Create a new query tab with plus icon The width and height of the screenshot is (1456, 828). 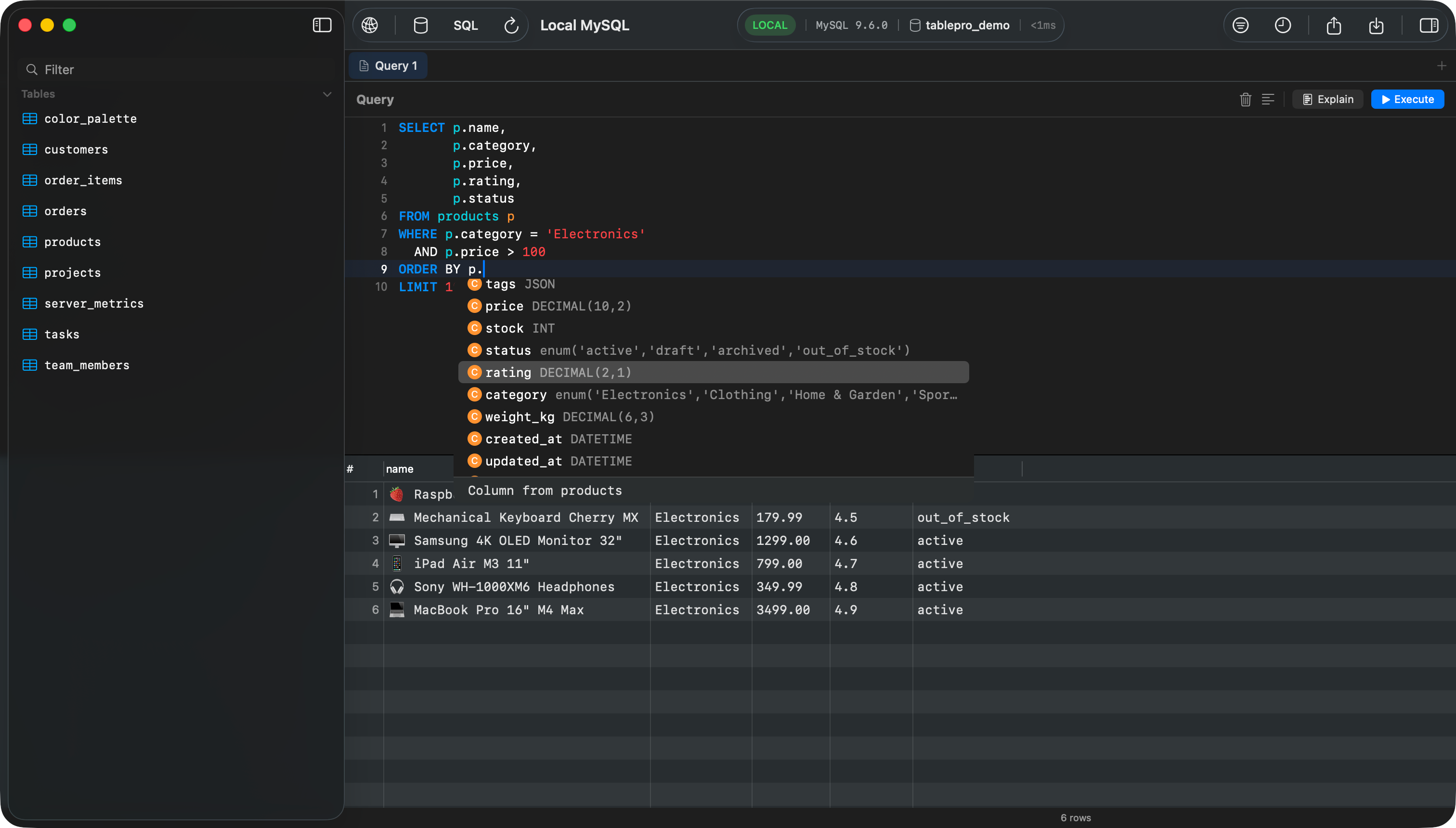[1443, 65]
